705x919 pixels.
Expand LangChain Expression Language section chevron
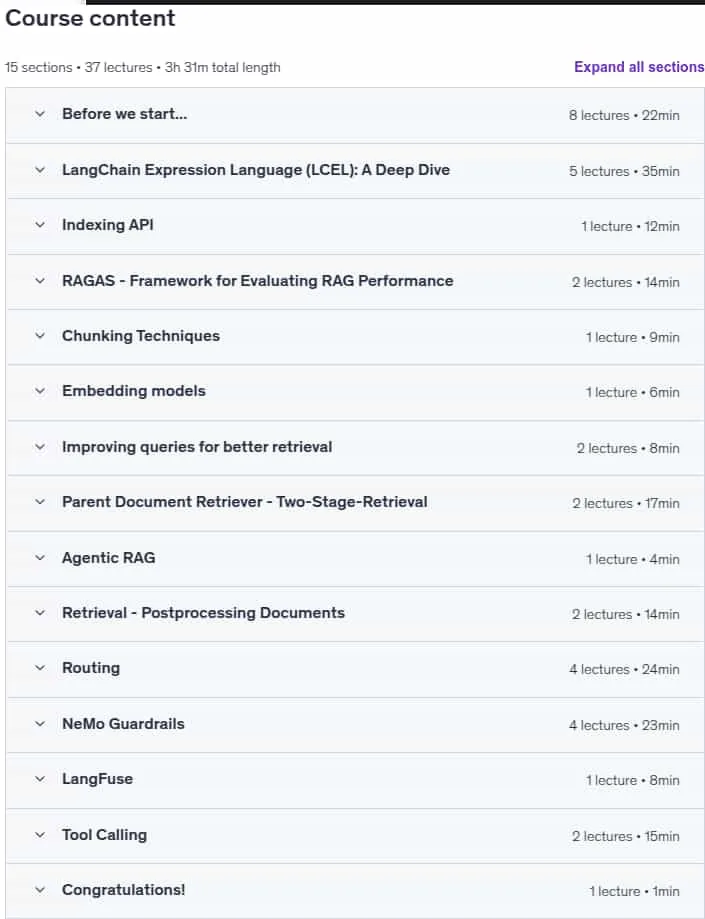40,170
